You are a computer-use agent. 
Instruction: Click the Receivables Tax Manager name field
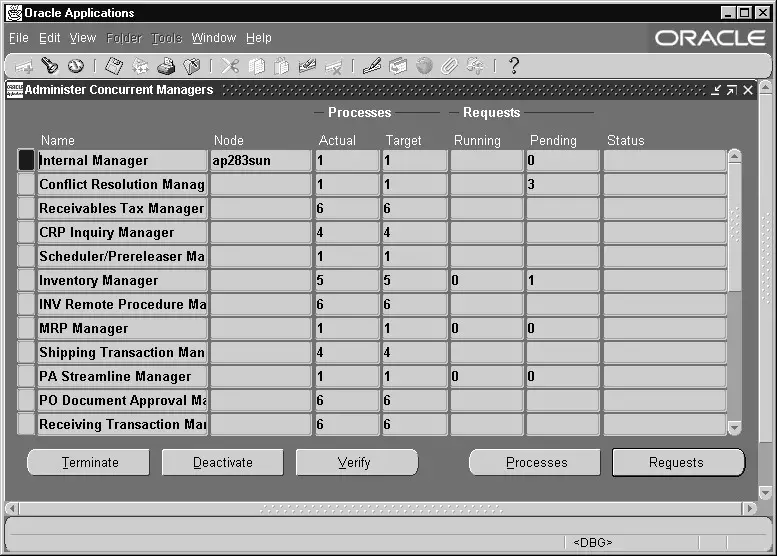tap(122, 209)
